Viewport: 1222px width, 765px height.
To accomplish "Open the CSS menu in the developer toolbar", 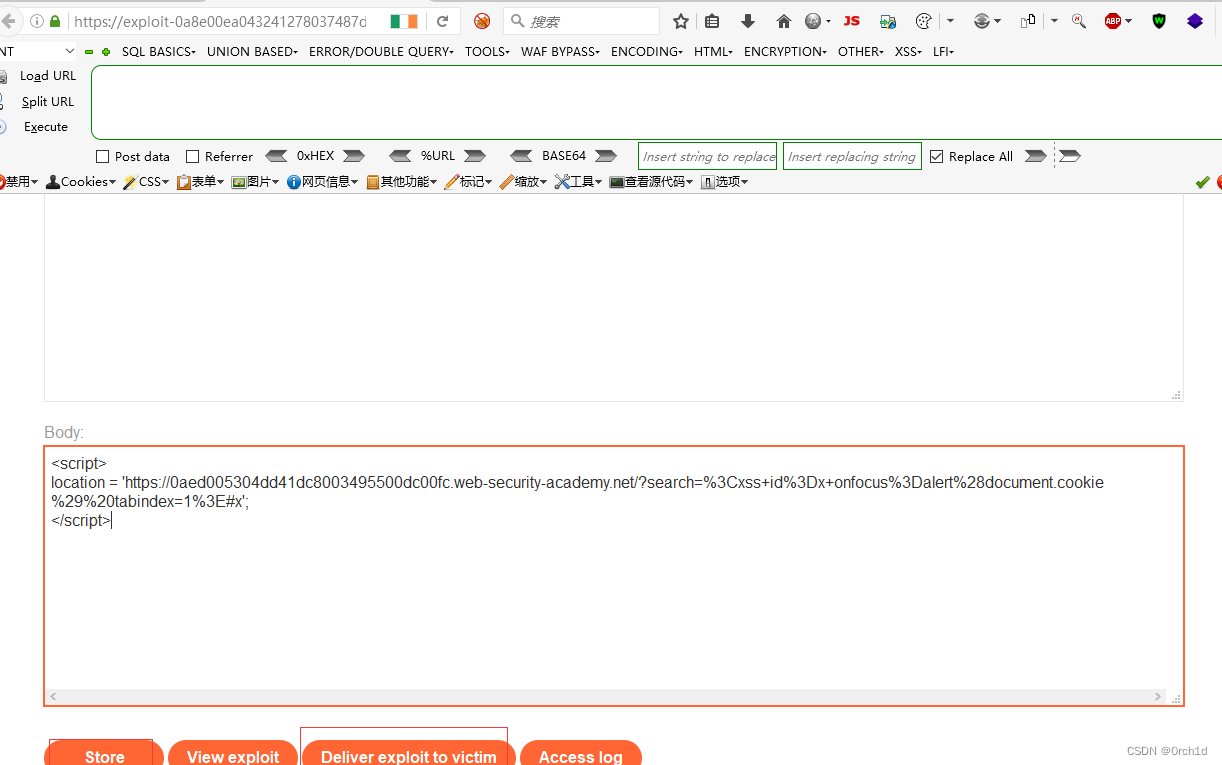I will [x=146, y=182].
